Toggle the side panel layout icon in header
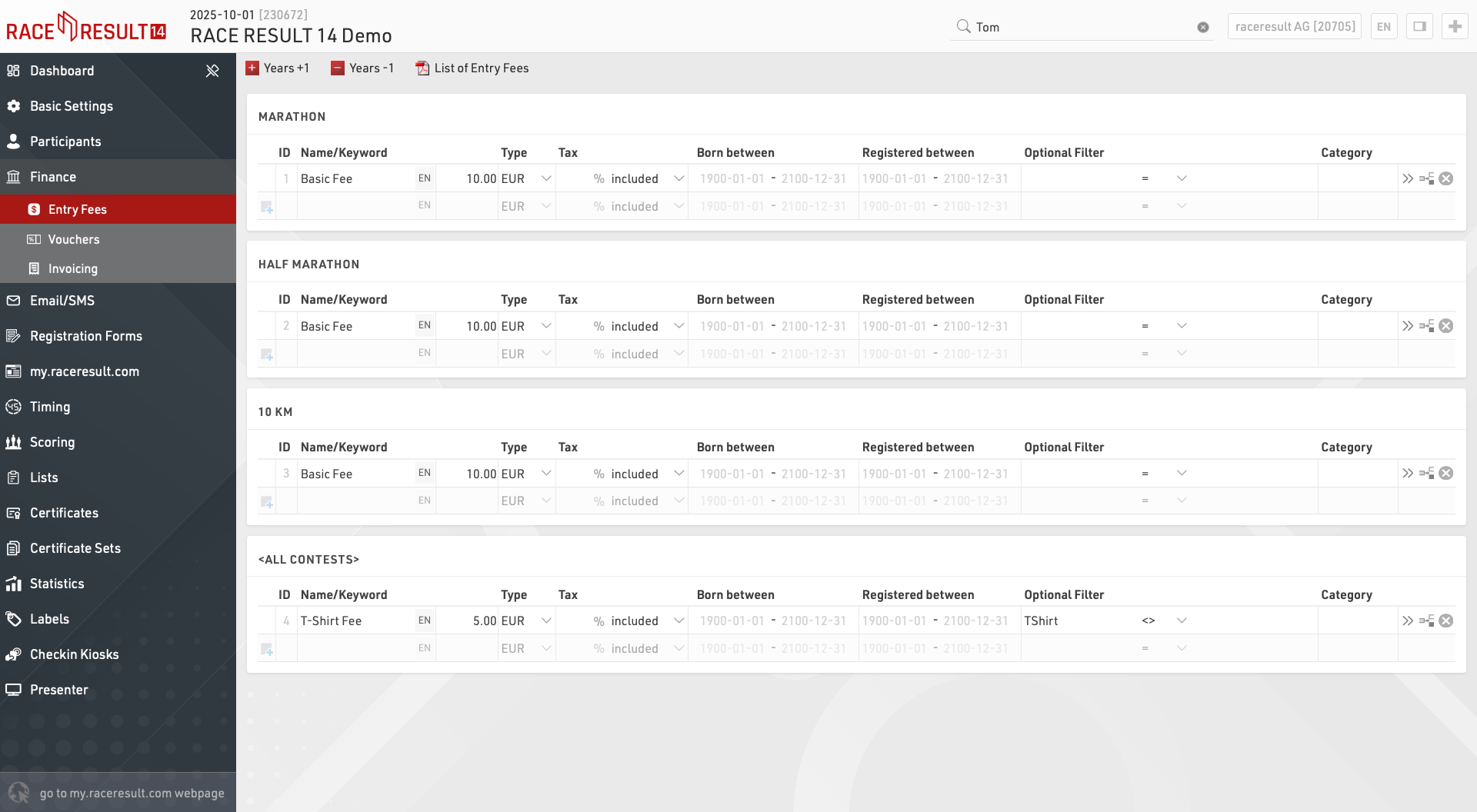 click(1419, 26)
